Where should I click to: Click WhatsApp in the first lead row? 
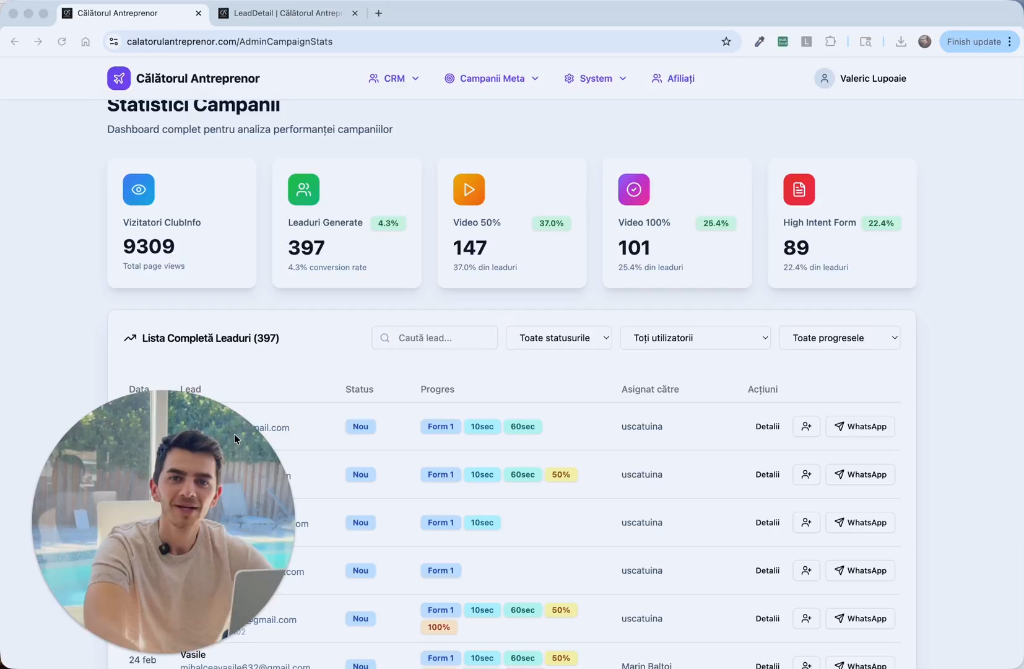coord(860,427)
